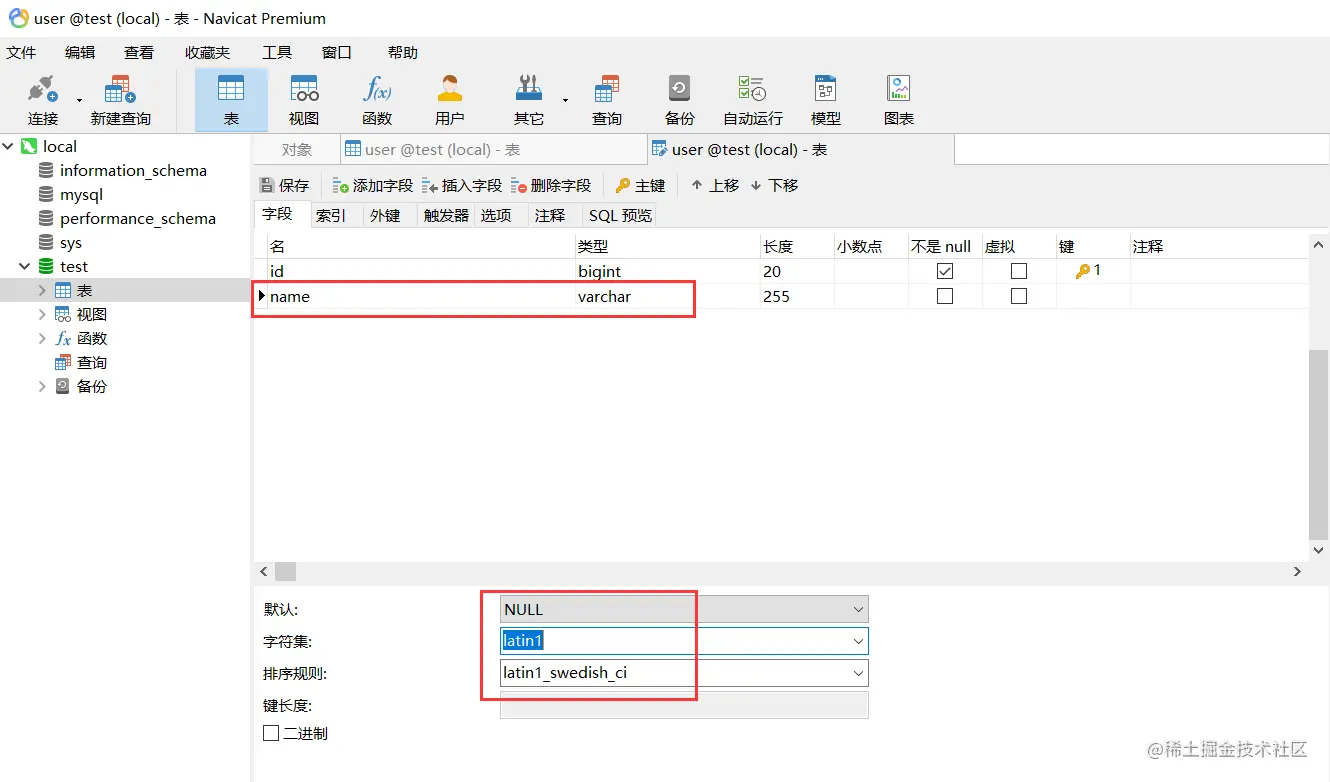Click the 保存 save button

285,185
